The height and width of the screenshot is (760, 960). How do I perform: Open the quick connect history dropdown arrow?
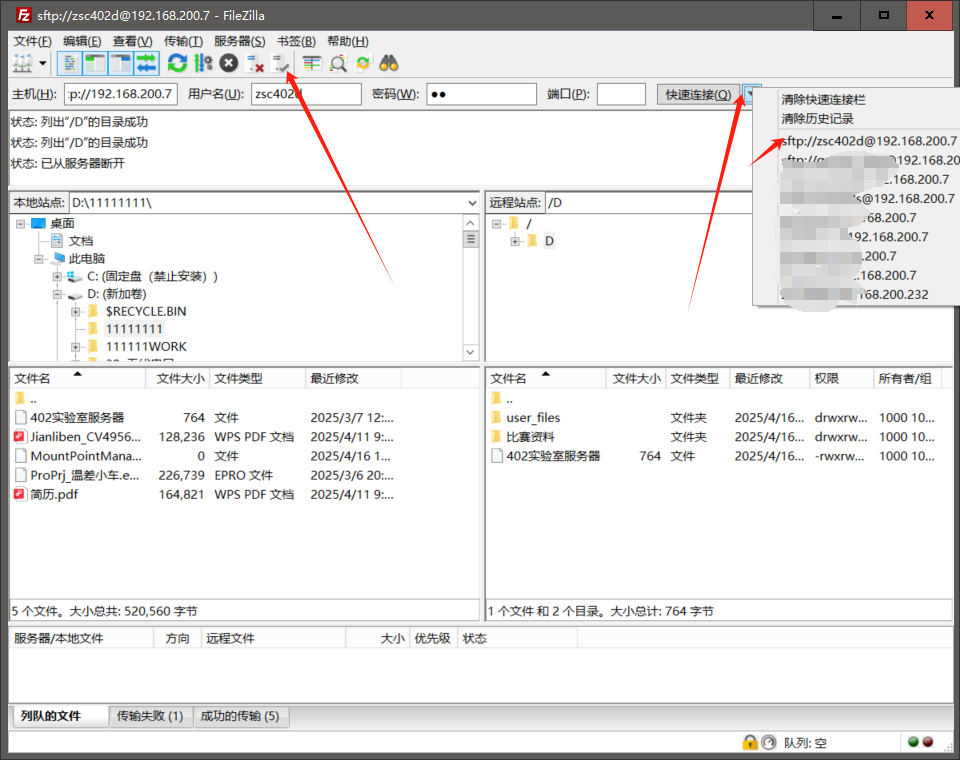click(751, 94)
